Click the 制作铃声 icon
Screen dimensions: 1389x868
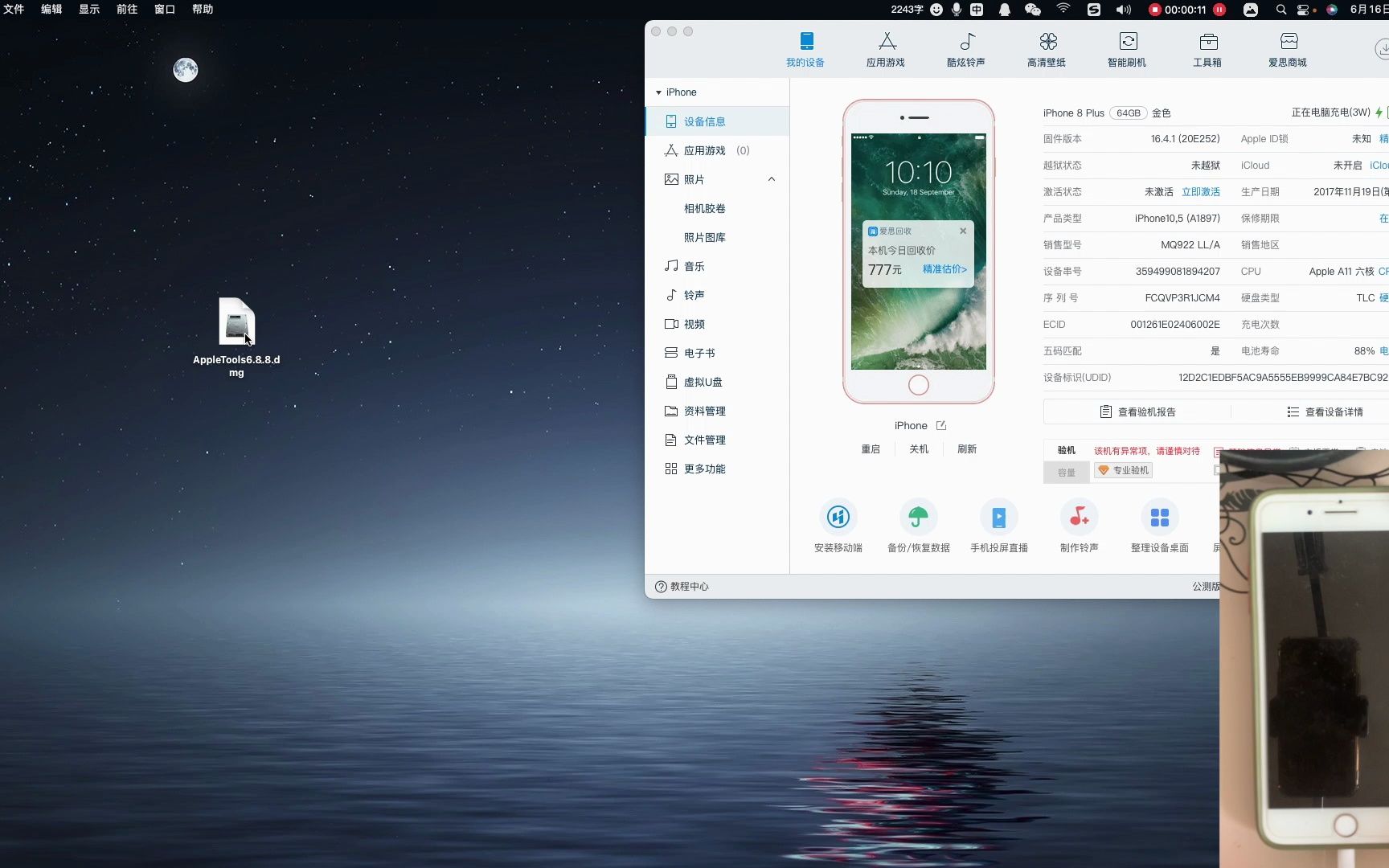coord(1080,517)
